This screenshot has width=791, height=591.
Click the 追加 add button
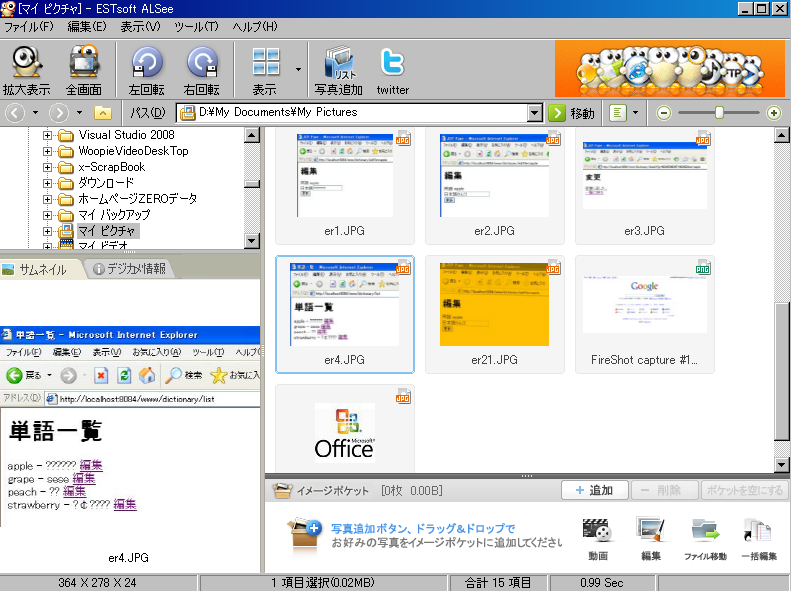(x=595, y=490)
